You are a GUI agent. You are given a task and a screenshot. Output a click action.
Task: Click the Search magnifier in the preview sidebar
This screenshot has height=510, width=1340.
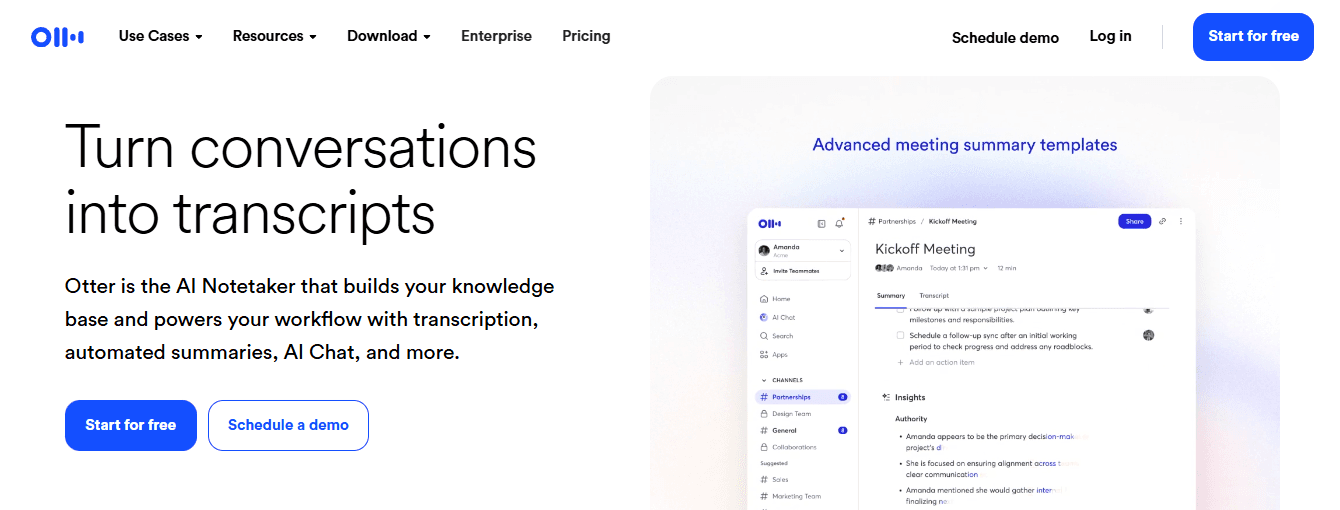(764, 336)
